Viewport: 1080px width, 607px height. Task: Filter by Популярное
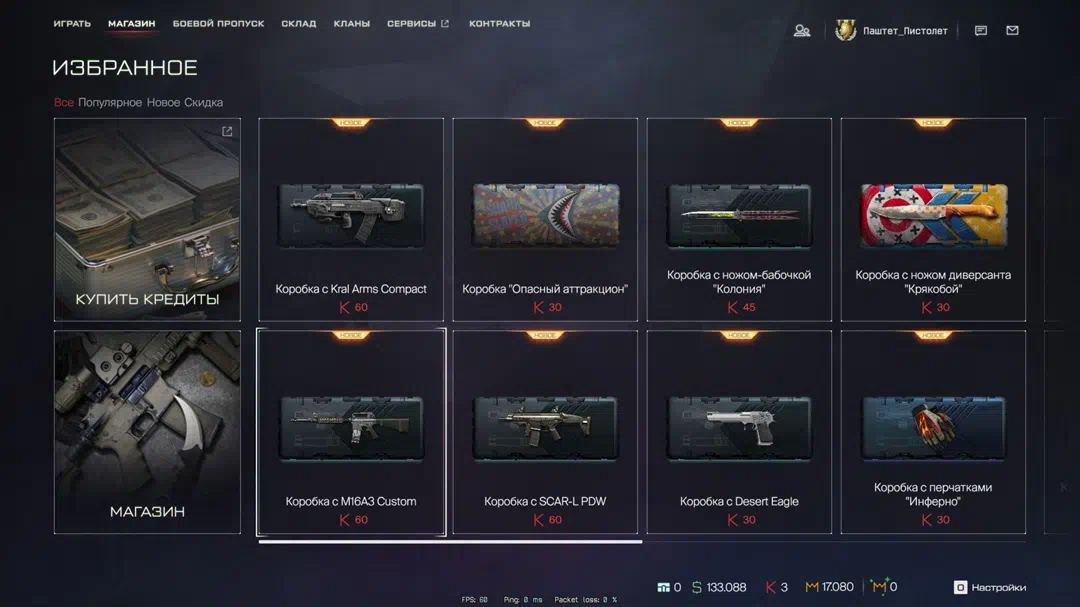110,102
